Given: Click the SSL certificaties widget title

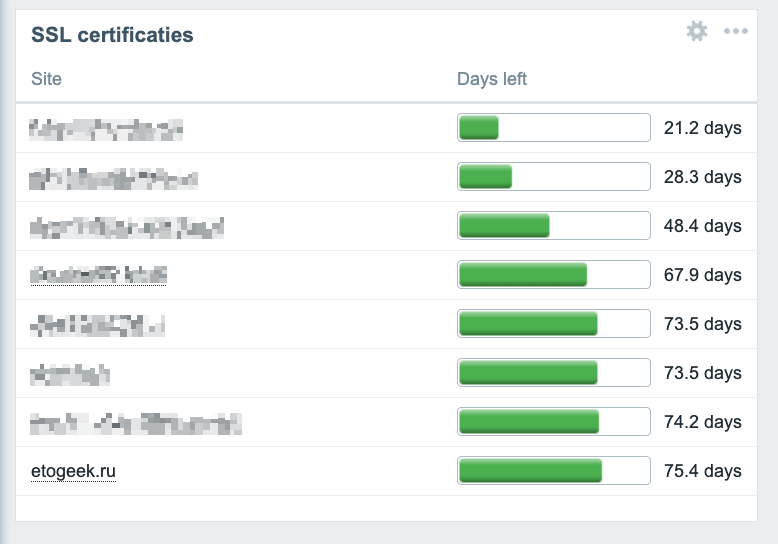Looking at the screenshot, I should point(112,35).
